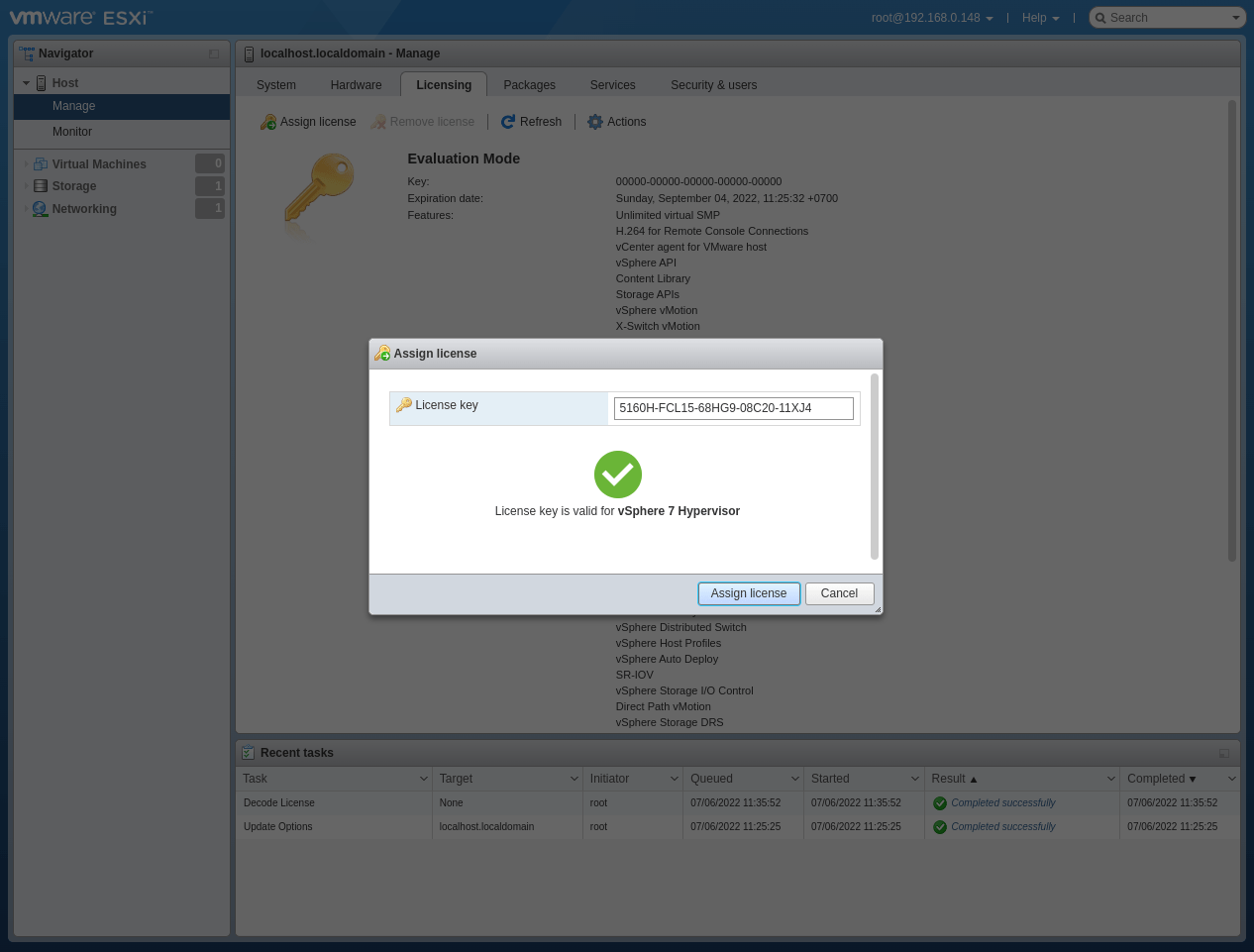Collapse the Host tree node
Image resolution: width=1254 pixels, height=952 pixels.
(x=26, y=83)
